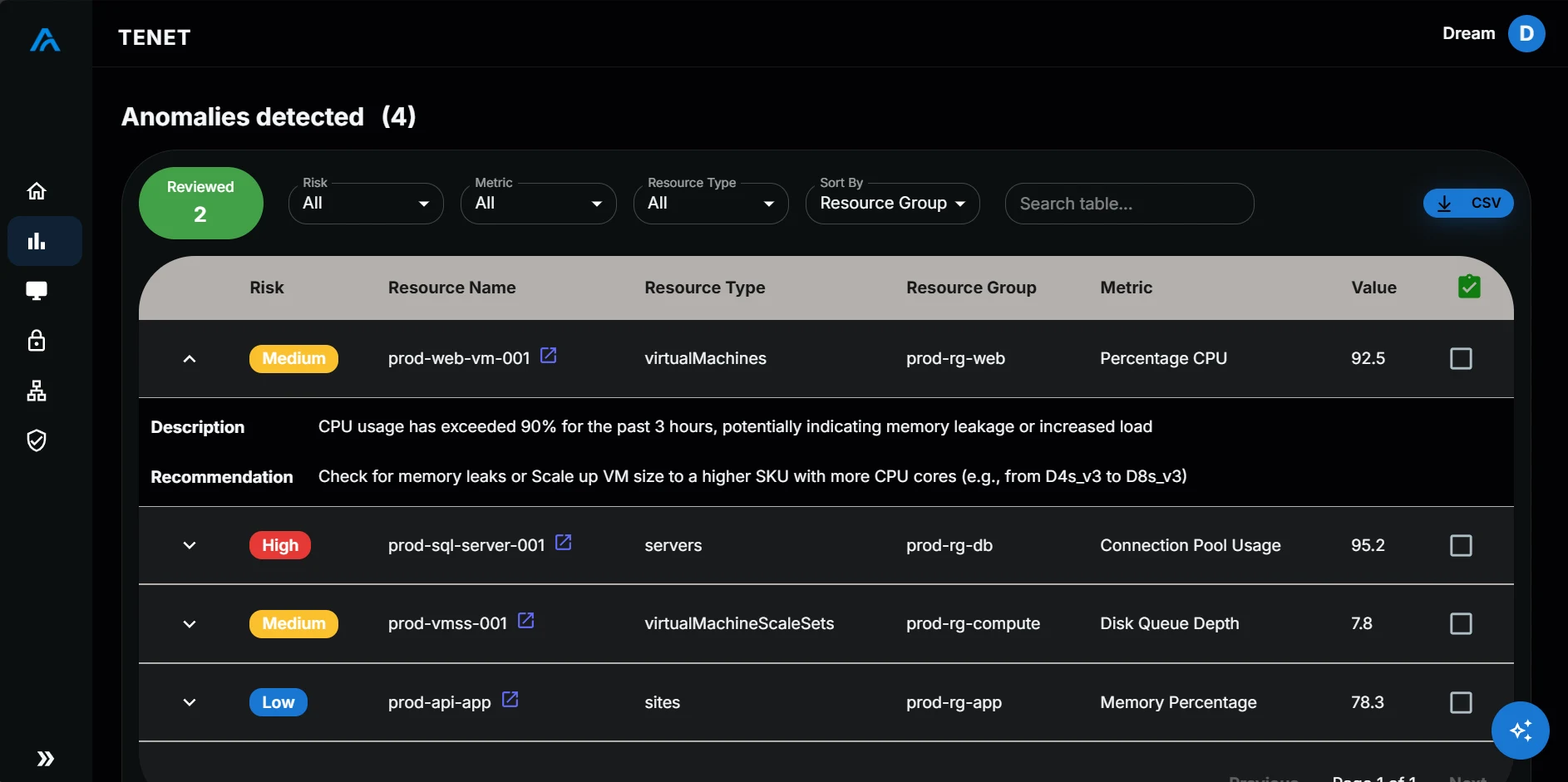Click the Search table input field
1568x782 pixels.
pyautogui.click(x=1129, y=203)
